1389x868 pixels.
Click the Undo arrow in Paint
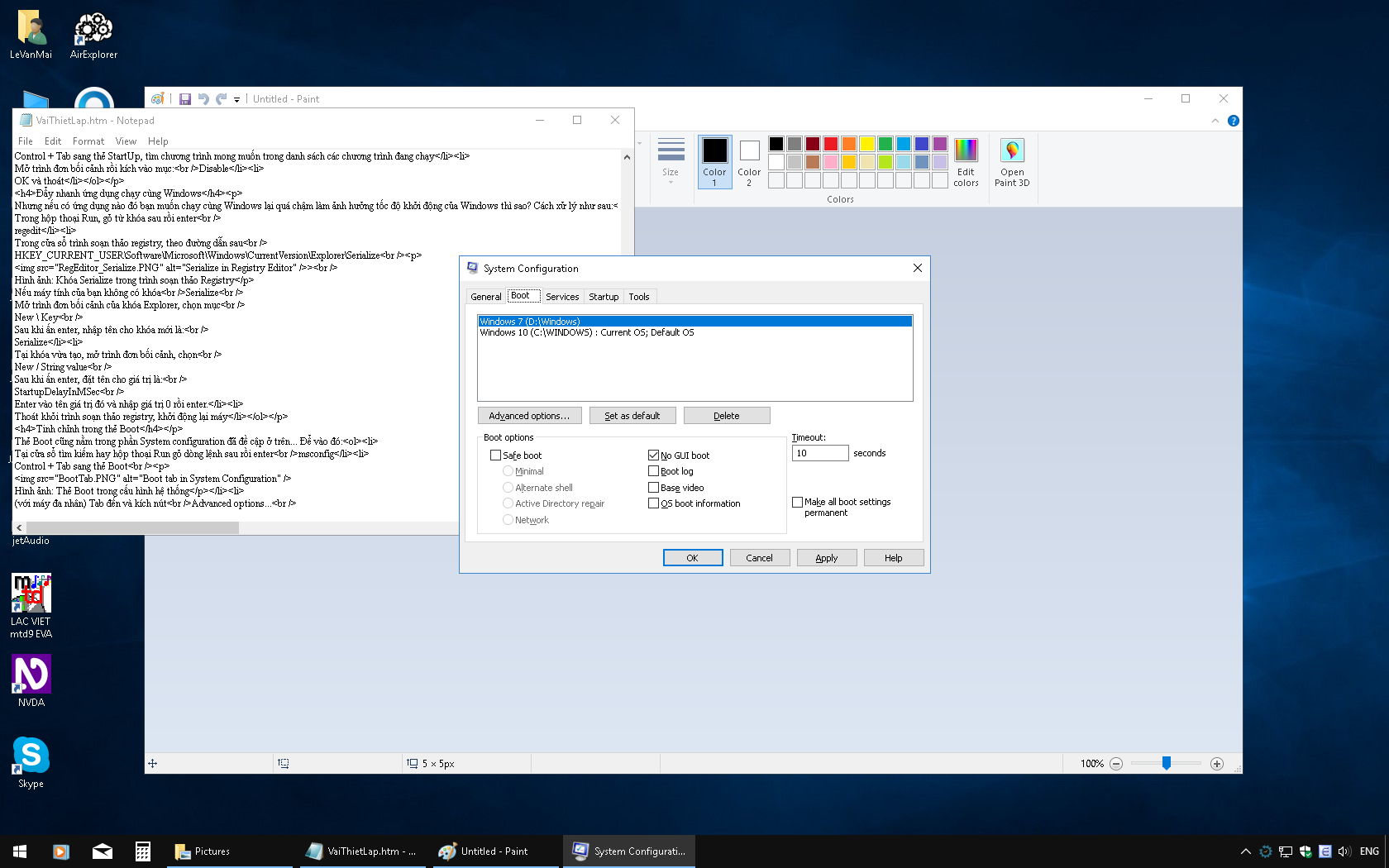[x=203, y=99]
